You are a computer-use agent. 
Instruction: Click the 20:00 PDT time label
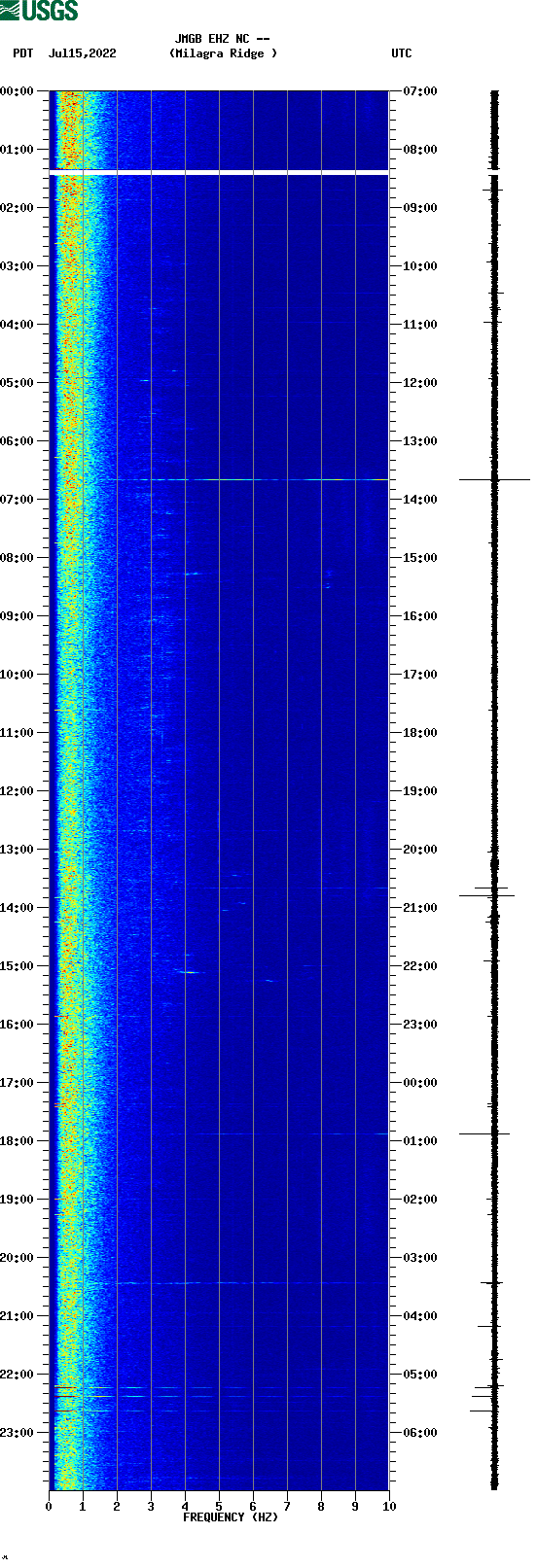pos(18,1258)
